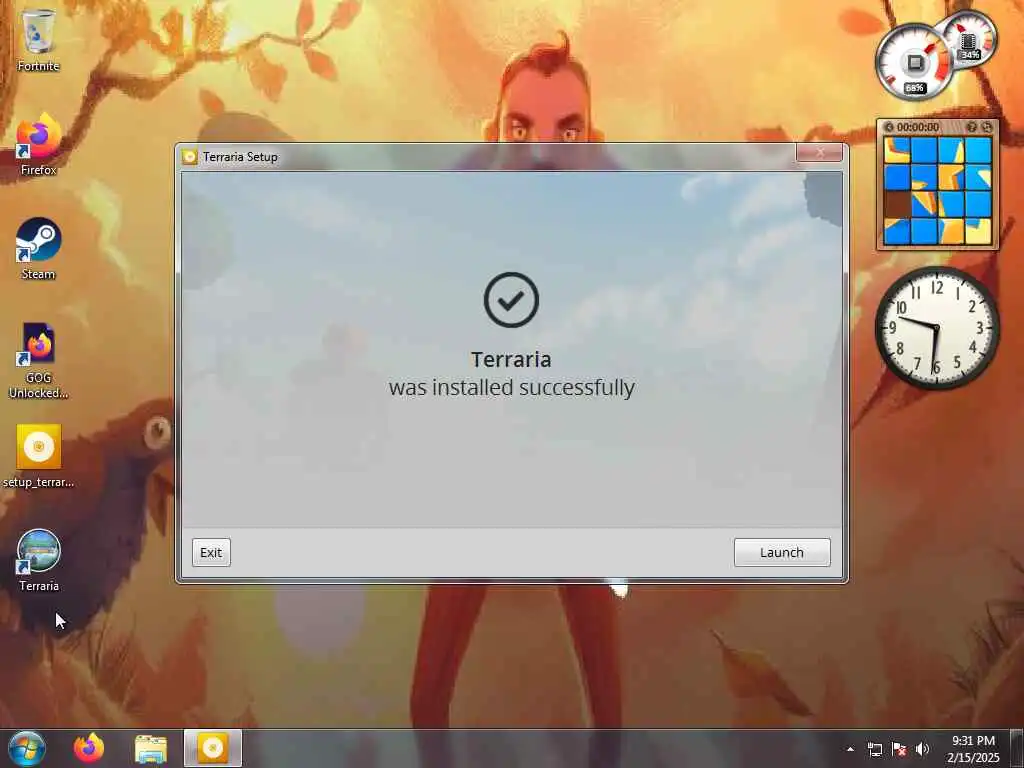1024x768 pixels.
Task: Open the Recycle Bin named Fortnite
Action: [x=38, y=39]
